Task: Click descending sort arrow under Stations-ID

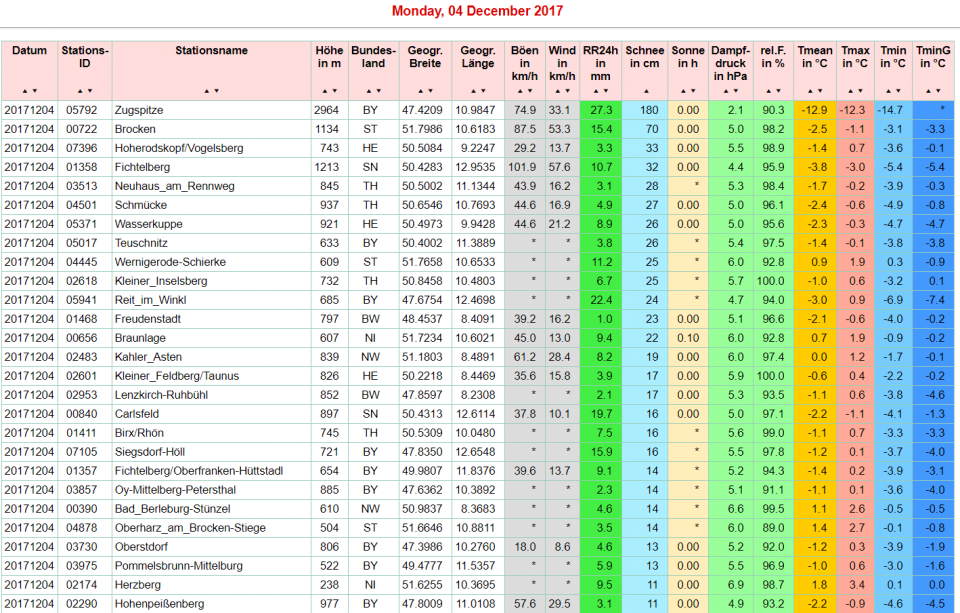Action: (x=91, y=91)
